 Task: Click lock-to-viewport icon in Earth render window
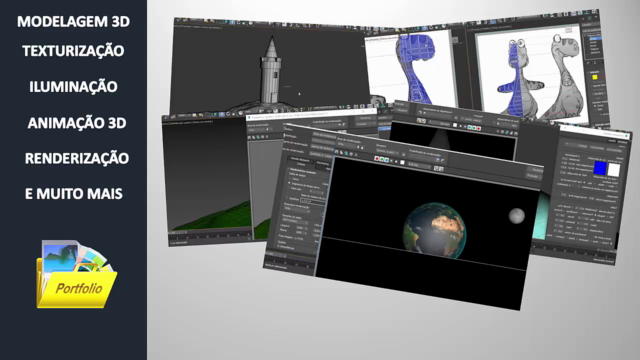(403, 155)
